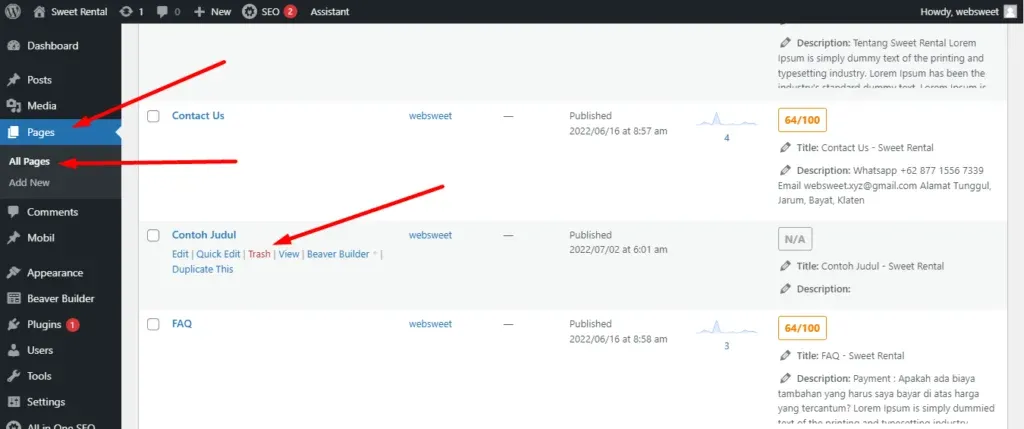The width and height of the screenshot is (1024, 429).
Task: Open All Pages submenu item
Action: pyautogui.click(x=29, y=162)
